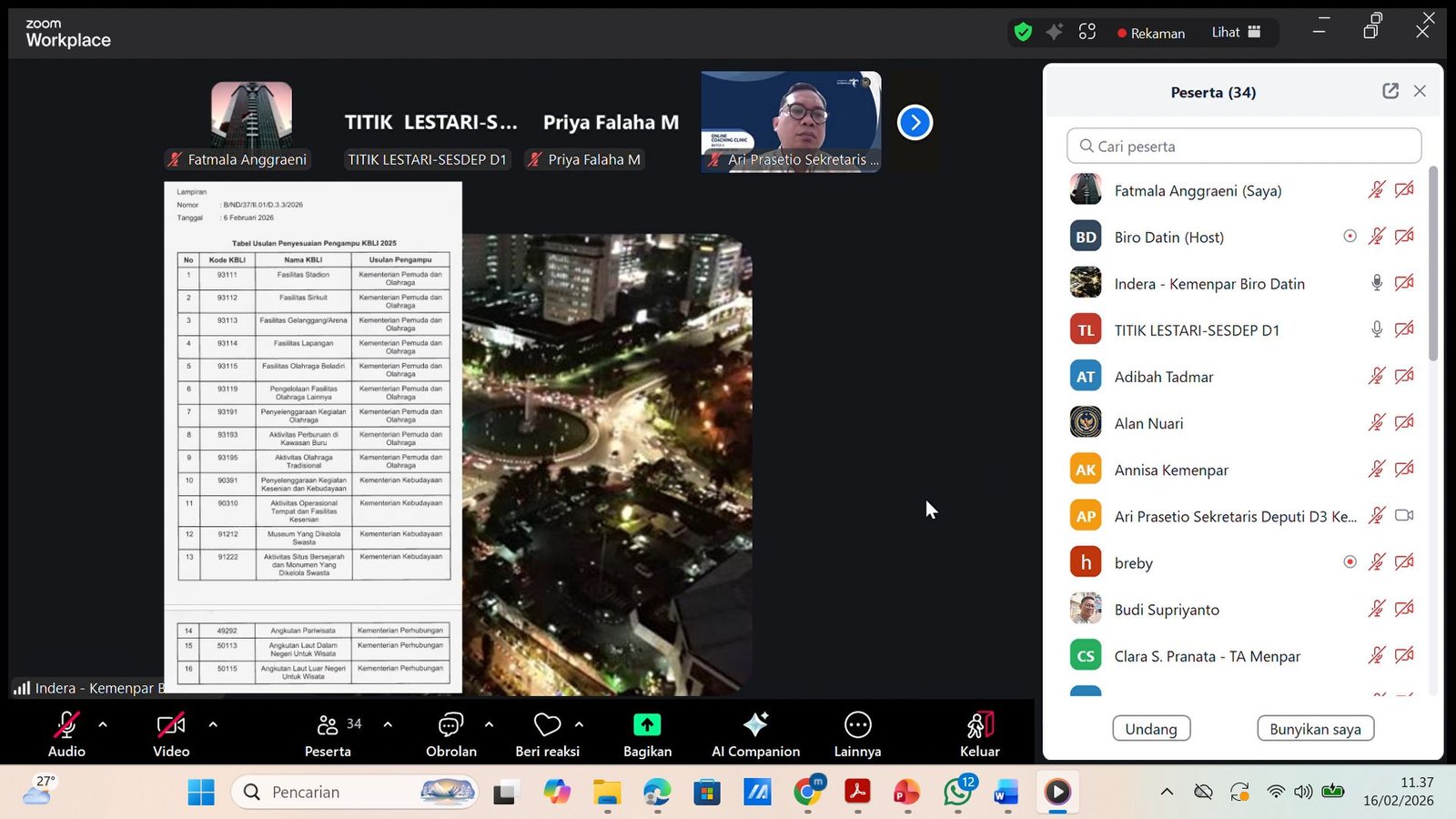Open Beri reaksi heart icon

coord(547,724)
